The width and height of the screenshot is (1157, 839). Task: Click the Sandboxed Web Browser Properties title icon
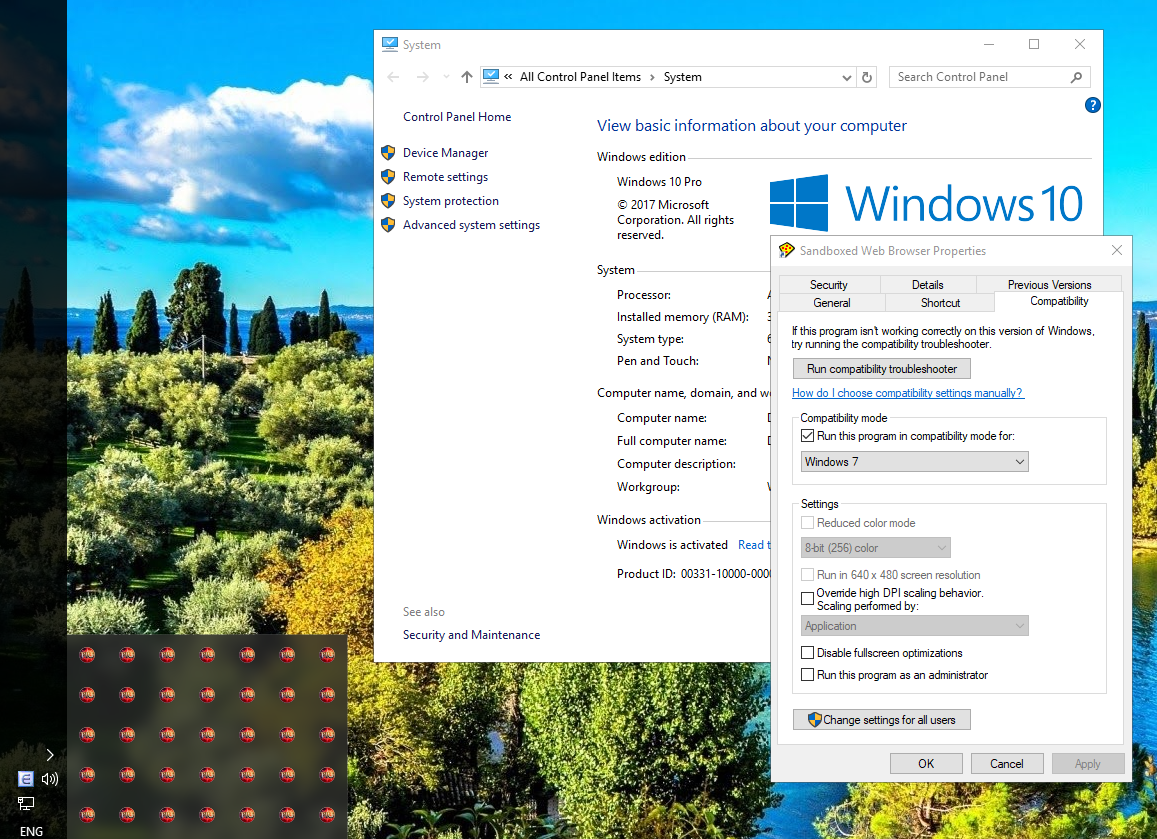click(x=786, y=251)
